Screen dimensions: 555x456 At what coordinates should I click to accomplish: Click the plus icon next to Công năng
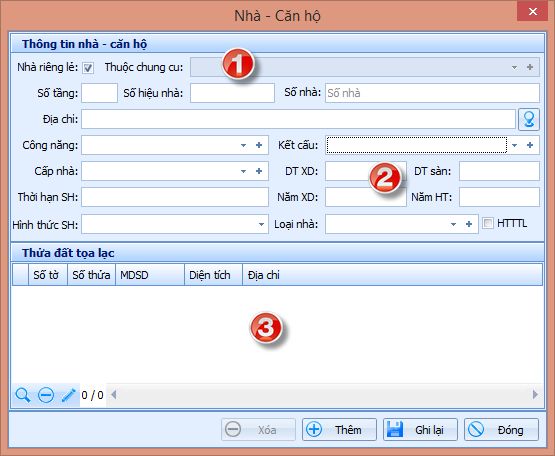coord(259,145)
